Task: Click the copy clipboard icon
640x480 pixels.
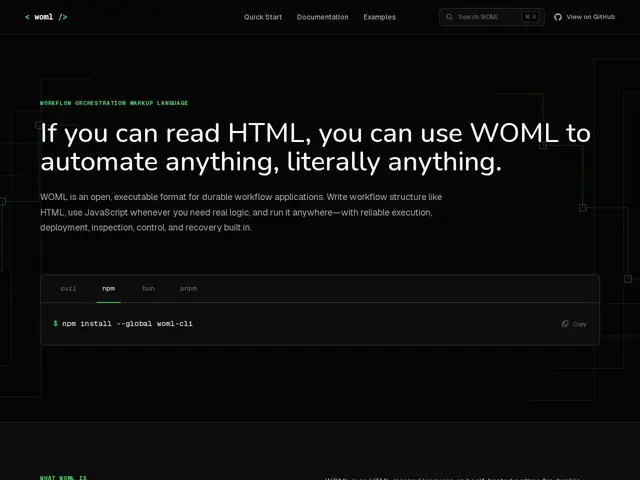Action: [565, 324]
